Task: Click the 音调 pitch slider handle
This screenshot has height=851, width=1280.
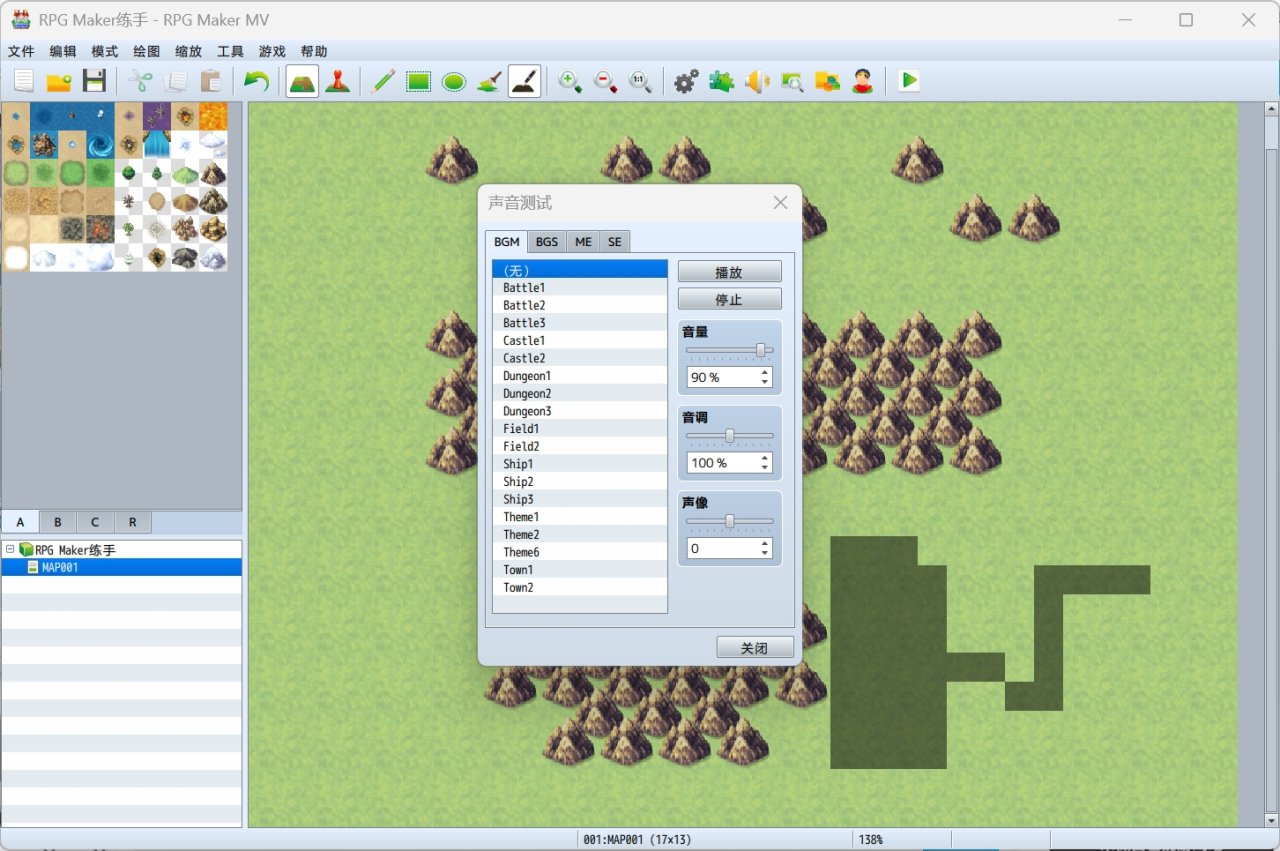Action: click(730, 435)
